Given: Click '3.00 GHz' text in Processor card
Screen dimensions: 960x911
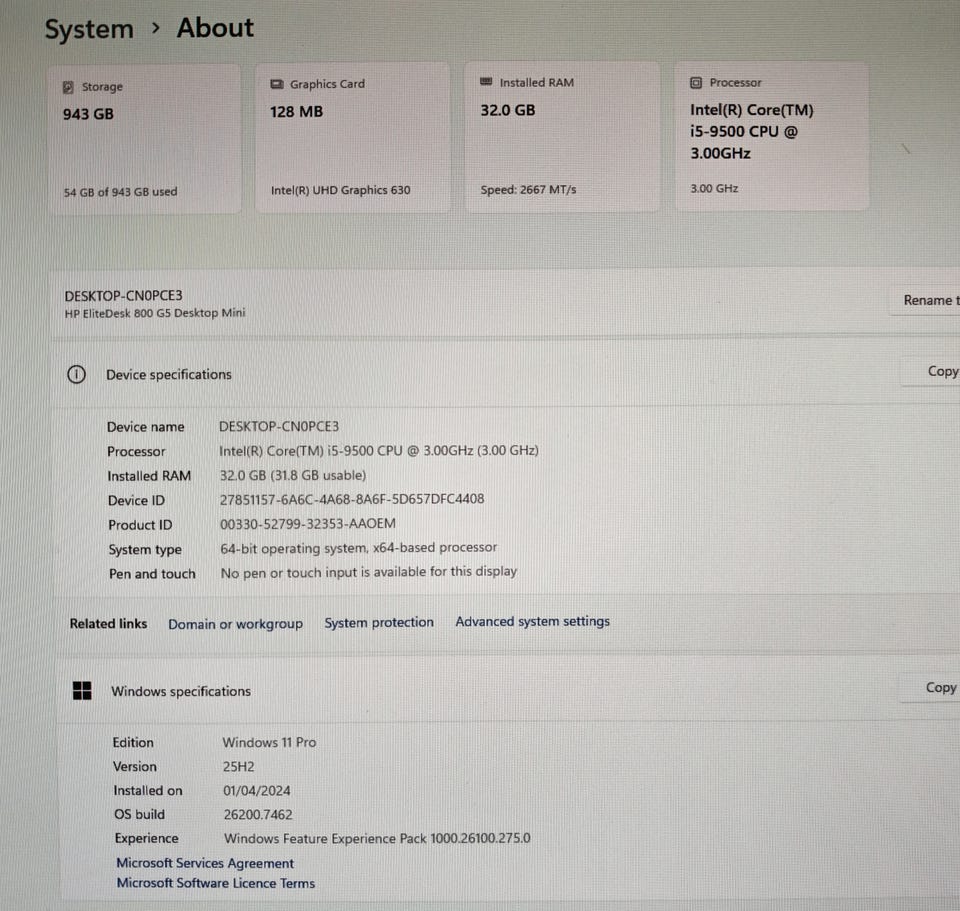Looking at the screenshot, I should pyautogui.click(x=714, y=188).
